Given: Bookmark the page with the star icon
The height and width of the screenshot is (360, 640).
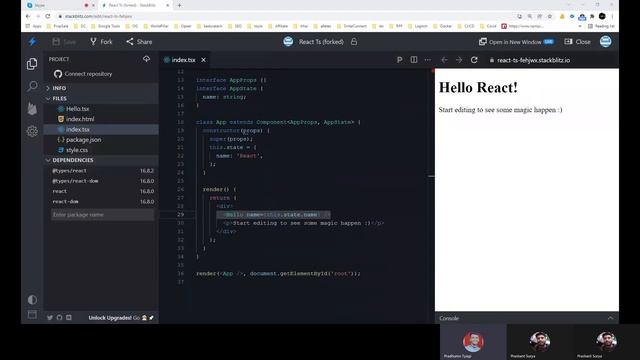Looking at the screenshot, I should [550, 16].
